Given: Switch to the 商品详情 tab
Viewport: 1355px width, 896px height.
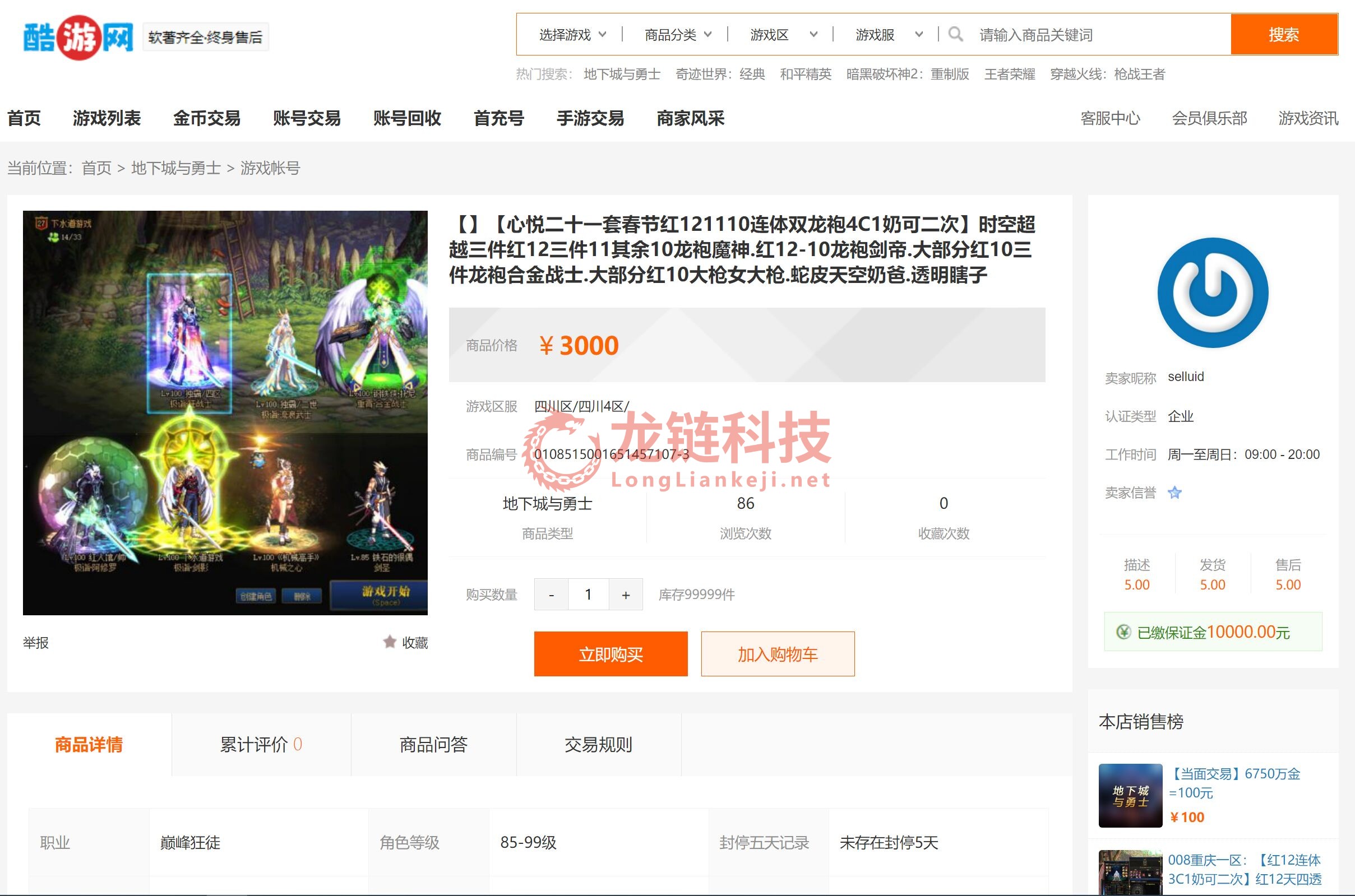Looking at the screenshot, I should click(x=89, y=745).
